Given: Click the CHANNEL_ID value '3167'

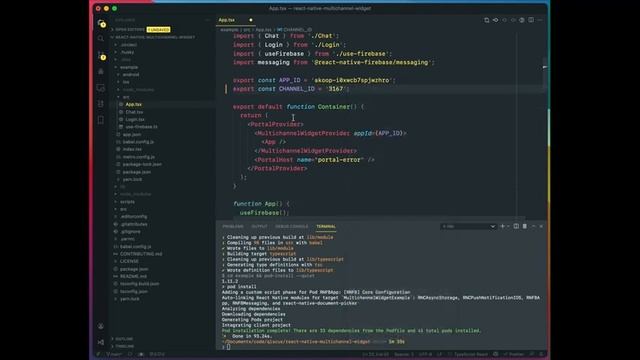Looking at the screenshot, I should [x=336, y=89].
